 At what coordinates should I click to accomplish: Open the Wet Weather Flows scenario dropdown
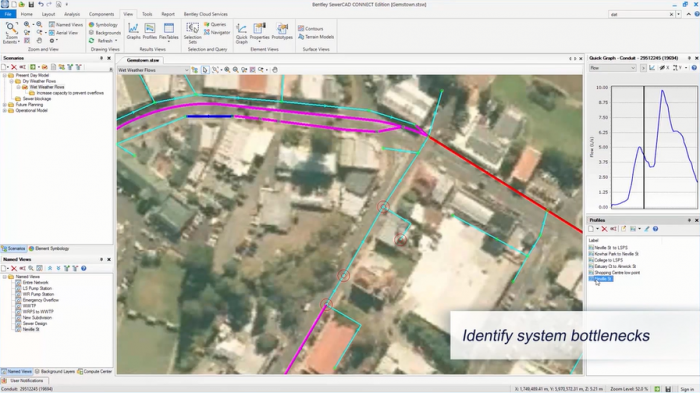tap(153, 70)
